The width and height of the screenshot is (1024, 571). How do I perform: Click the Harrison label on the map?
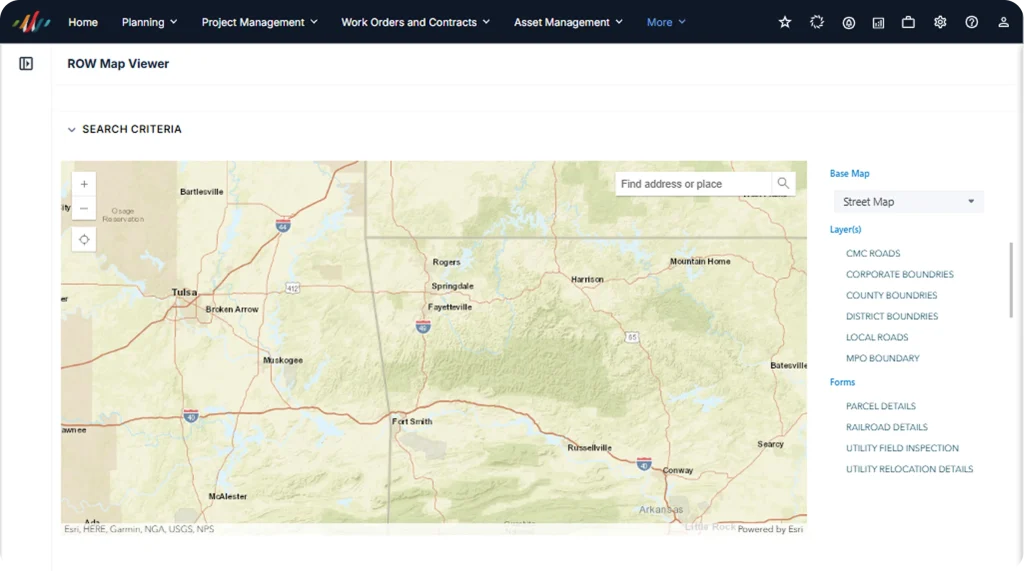[x=587, y=280]
